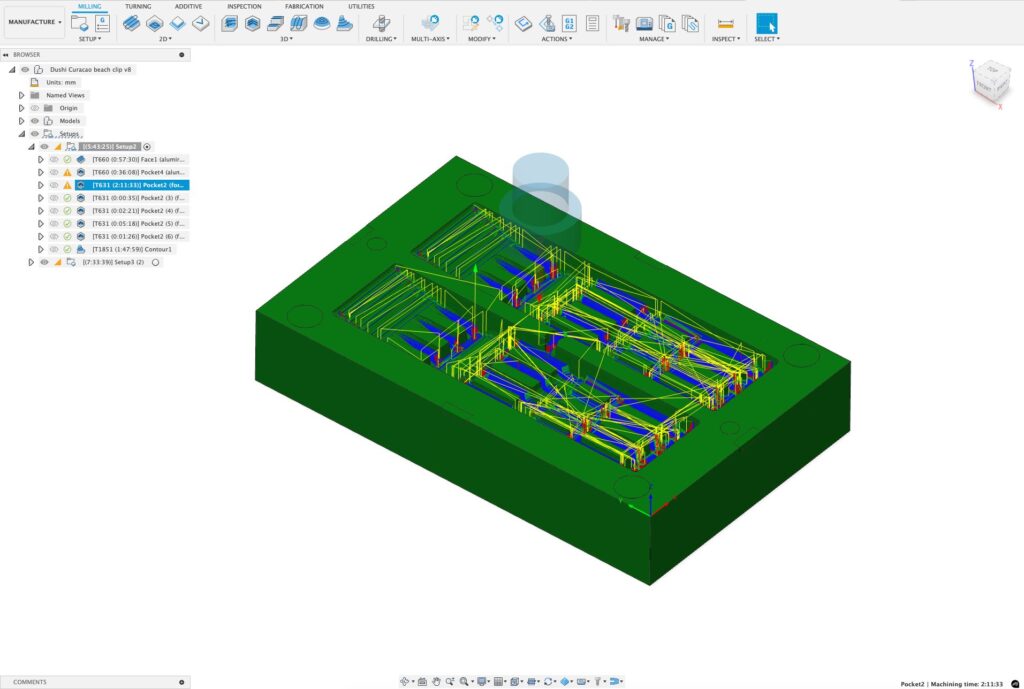
Task: Expand the Setup3 tree node
Action: pyautogui.click(x=31, y=262)
